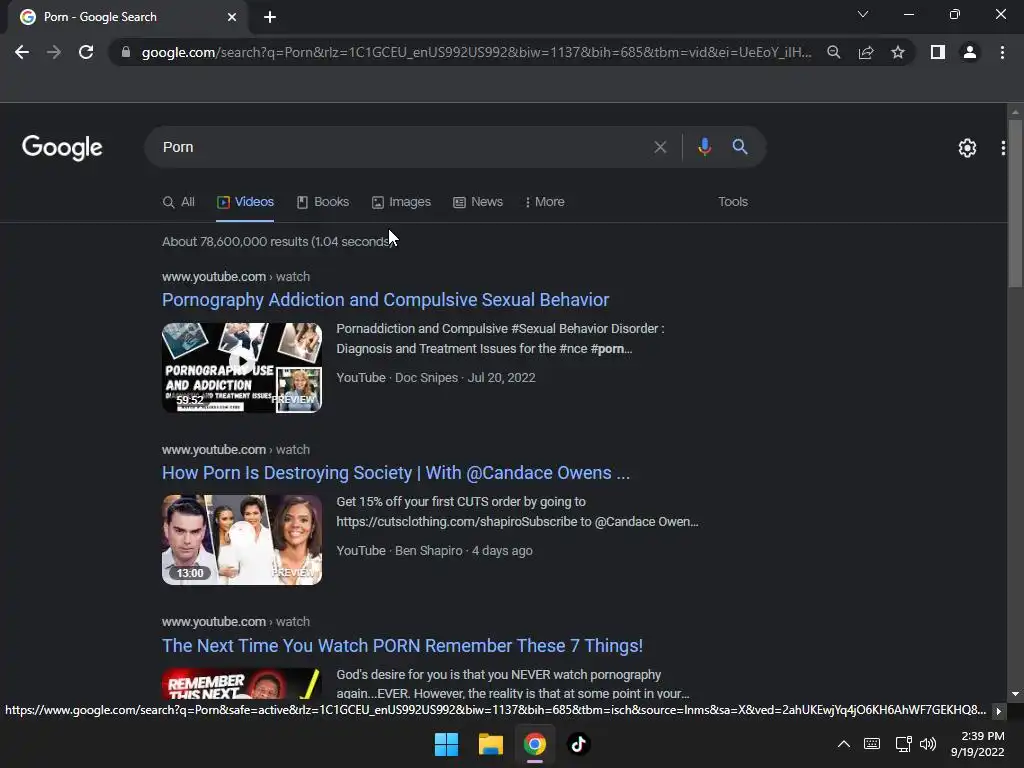Viewport: 1024px width, 768px height.
Task: Click the Remember This Next thumbnail
Action: [242, 683]
